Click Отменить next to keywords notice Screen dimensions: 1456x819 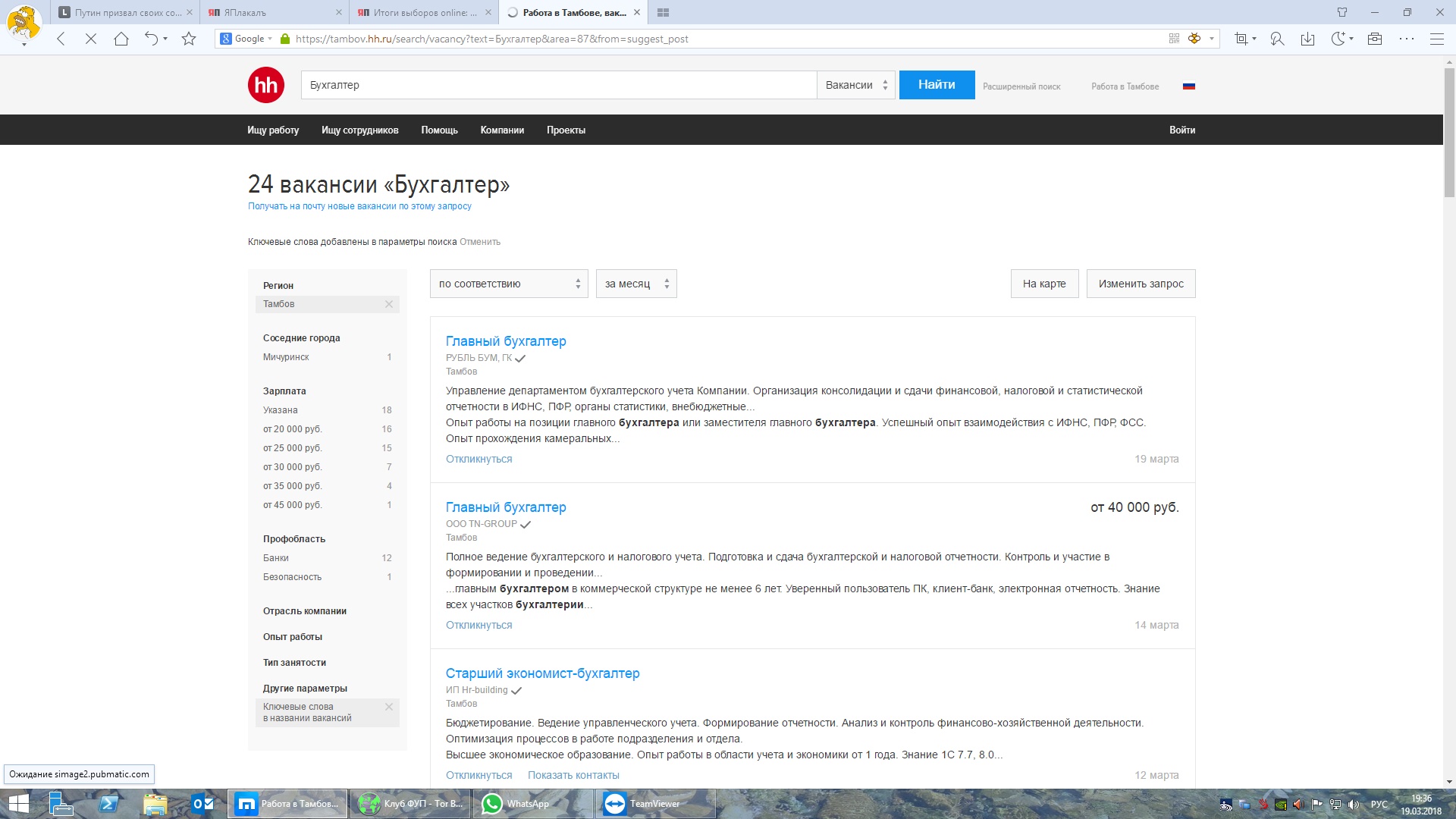pos(480,242)
